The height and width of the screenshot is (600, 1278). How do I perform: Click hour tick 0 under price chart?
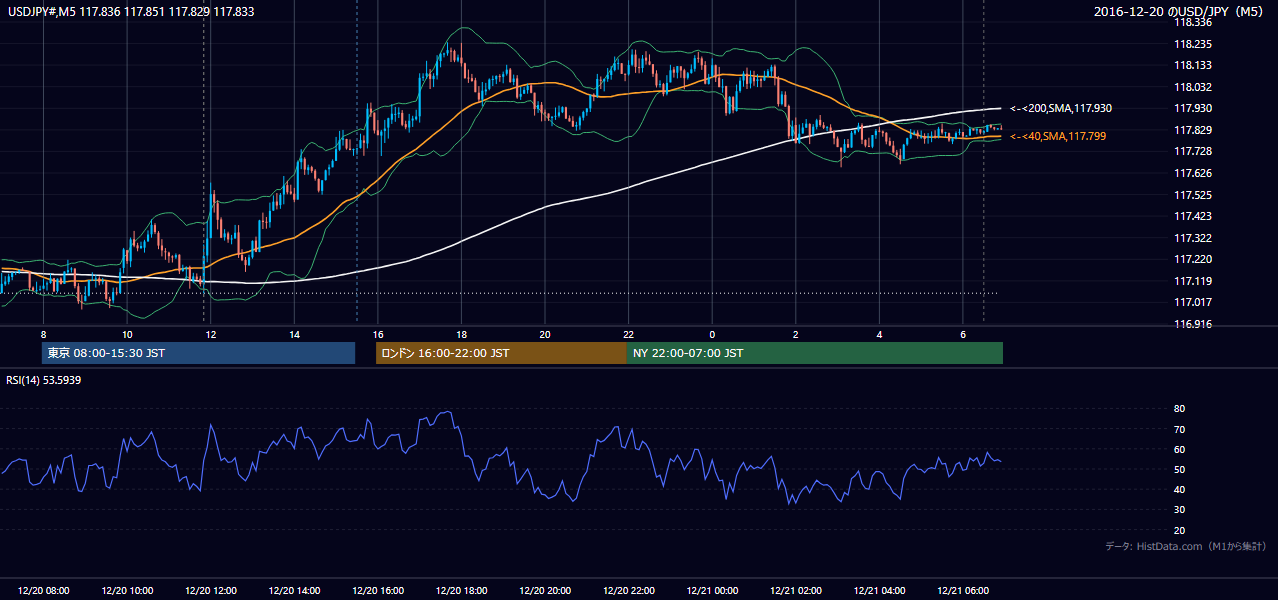pos(712,333)
